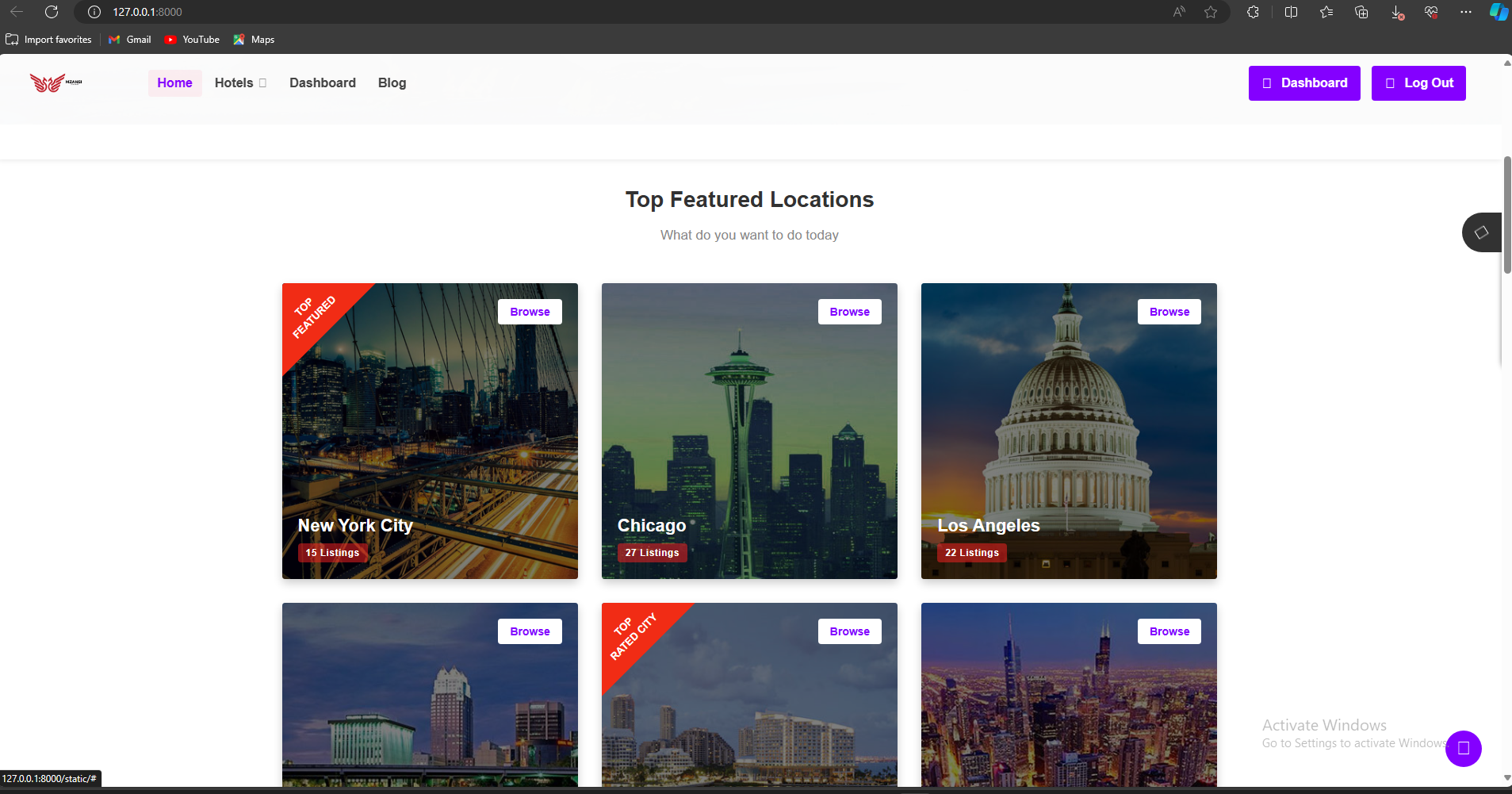This screenshot has width=1512, height=794.
Task: Open the Los Angeles card image
Action: click(x=1069, y=431)
